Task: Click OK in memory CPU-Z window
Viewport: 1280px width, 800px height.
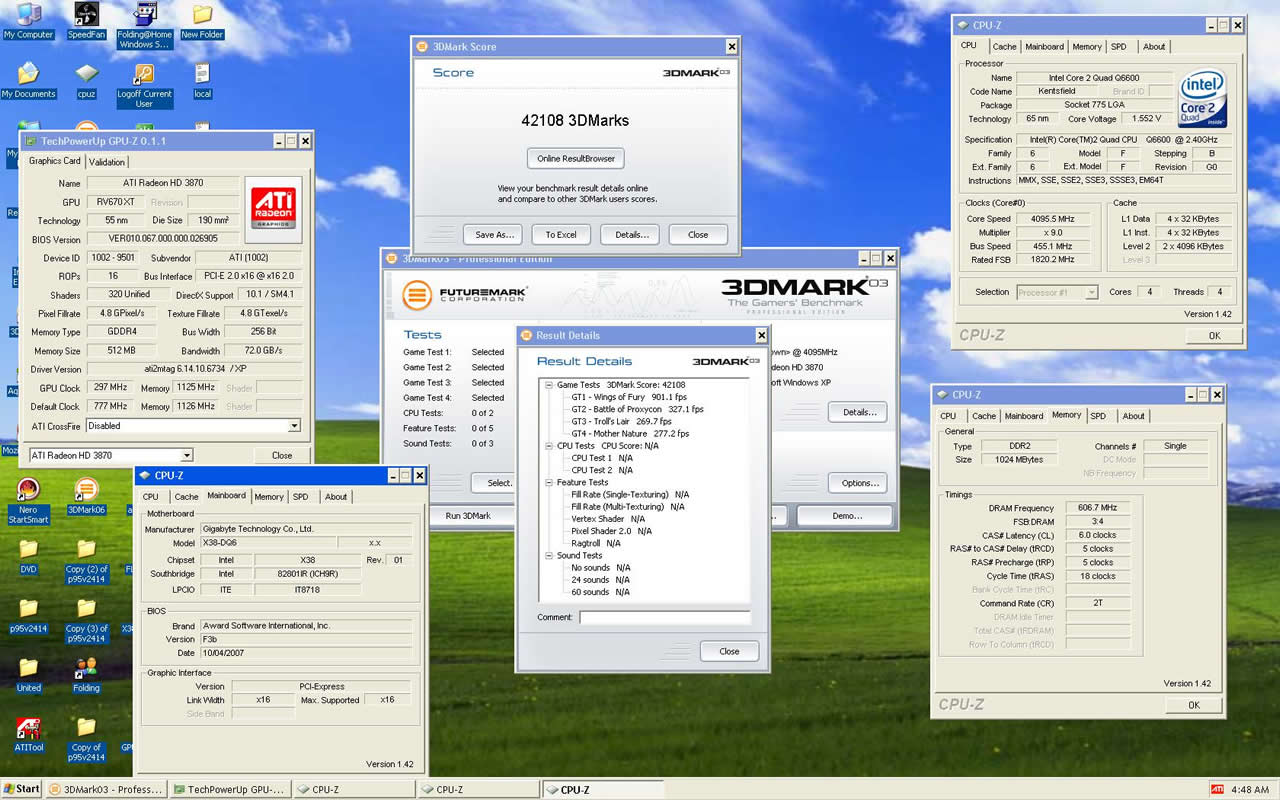Action: coord(1193,705)
